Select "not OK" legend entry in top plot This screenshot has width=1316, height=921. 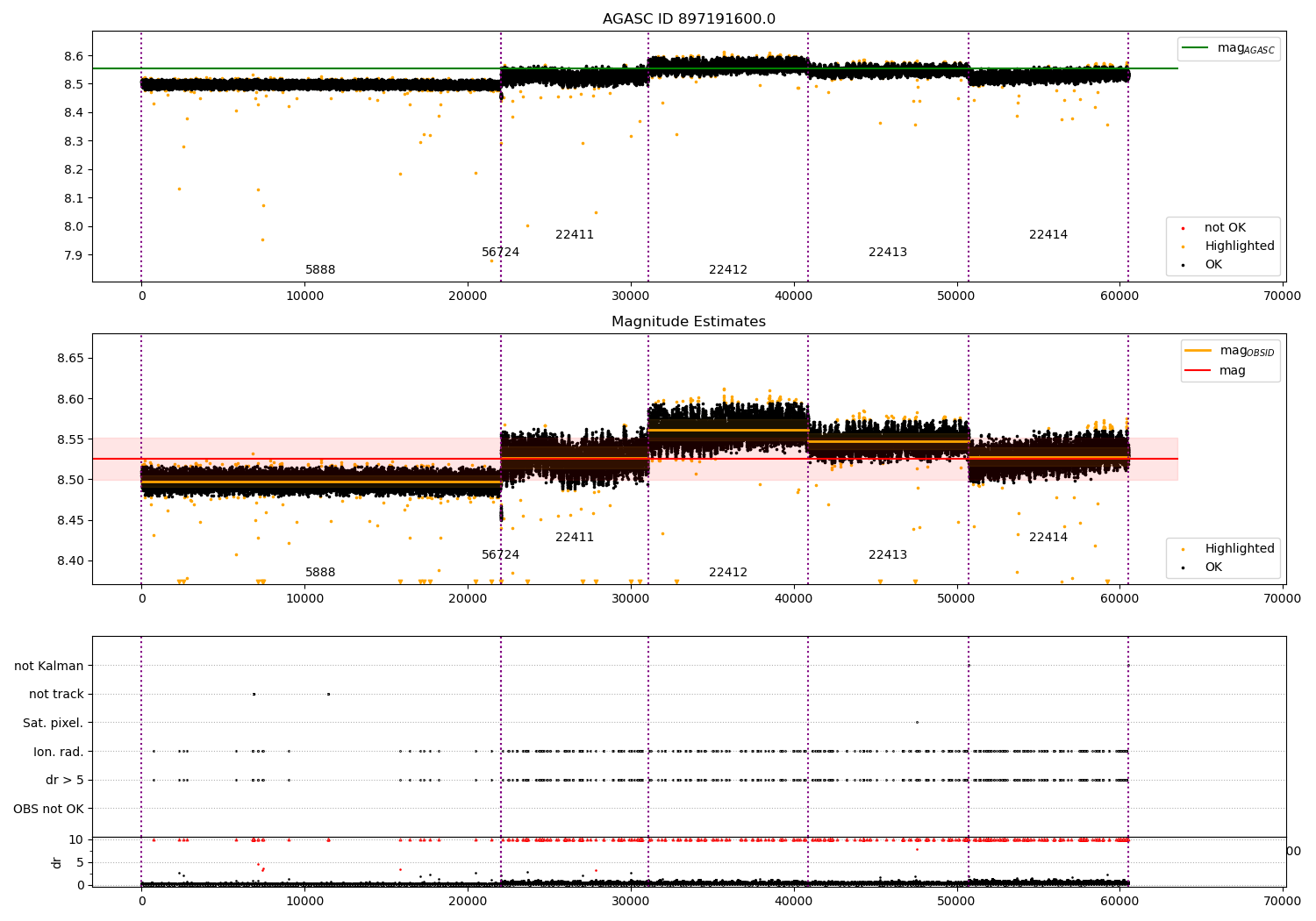click(x=1225, y=228)
